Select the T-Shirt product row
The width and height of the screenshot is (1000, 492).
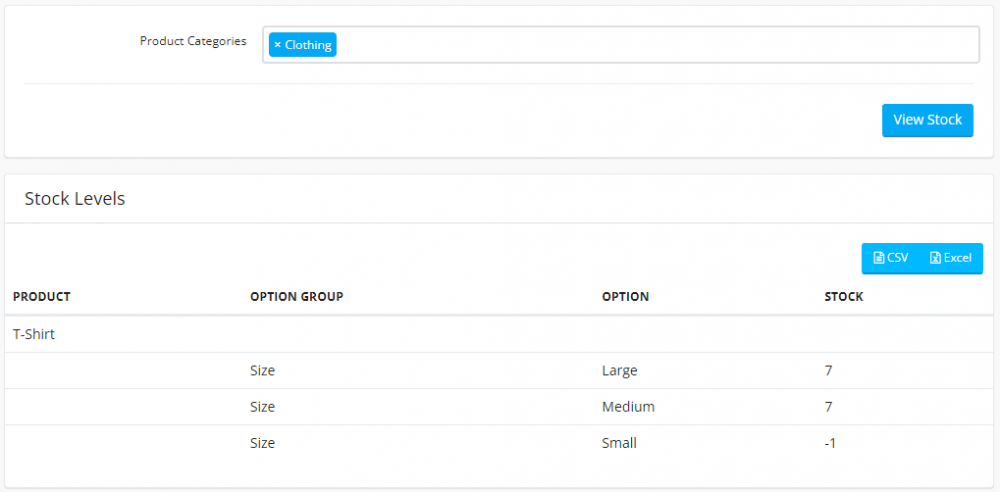(34, 334)
